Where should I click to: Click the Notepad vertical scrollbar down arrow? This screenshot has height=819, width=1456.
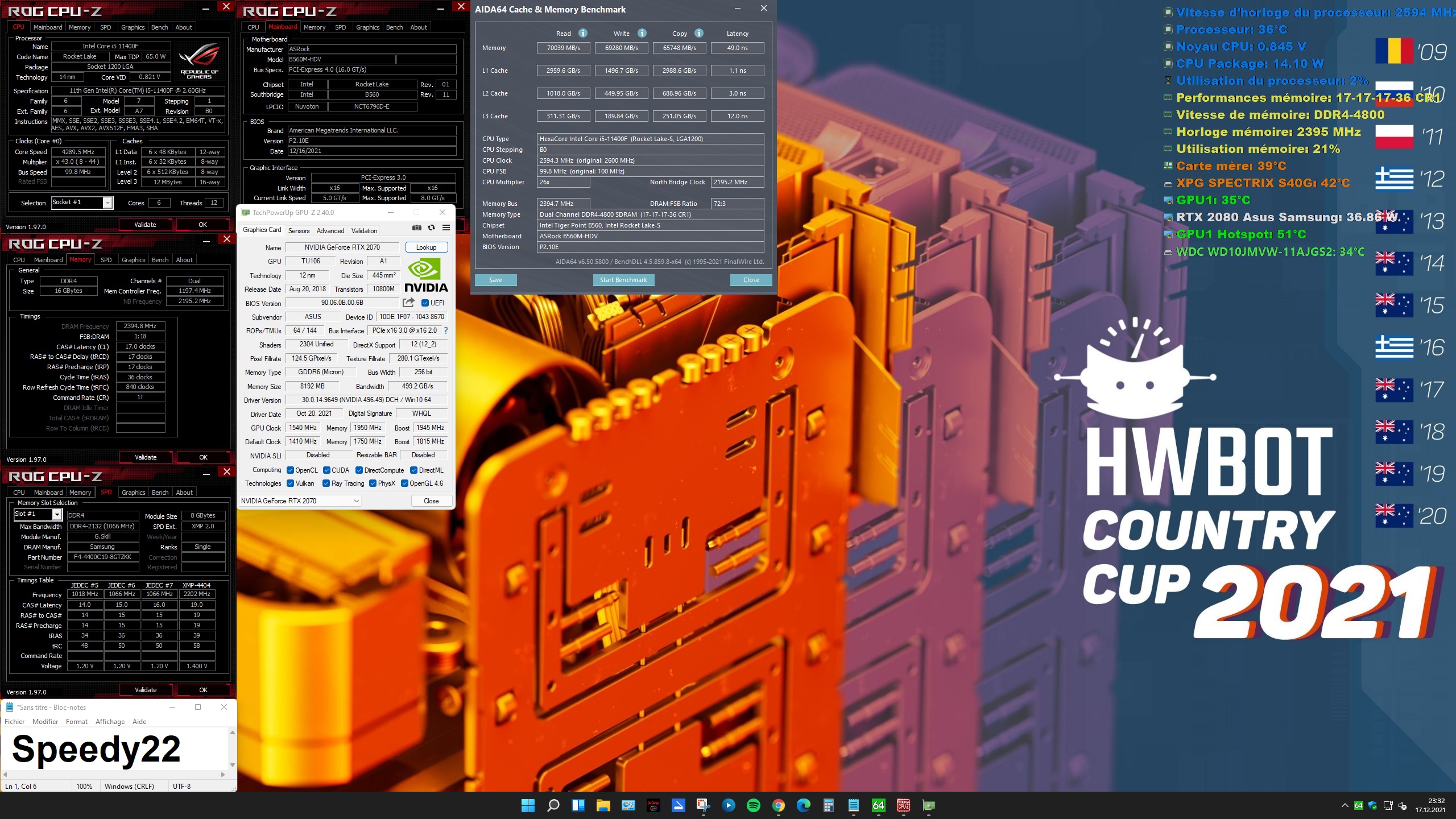[x=232, y=765]
